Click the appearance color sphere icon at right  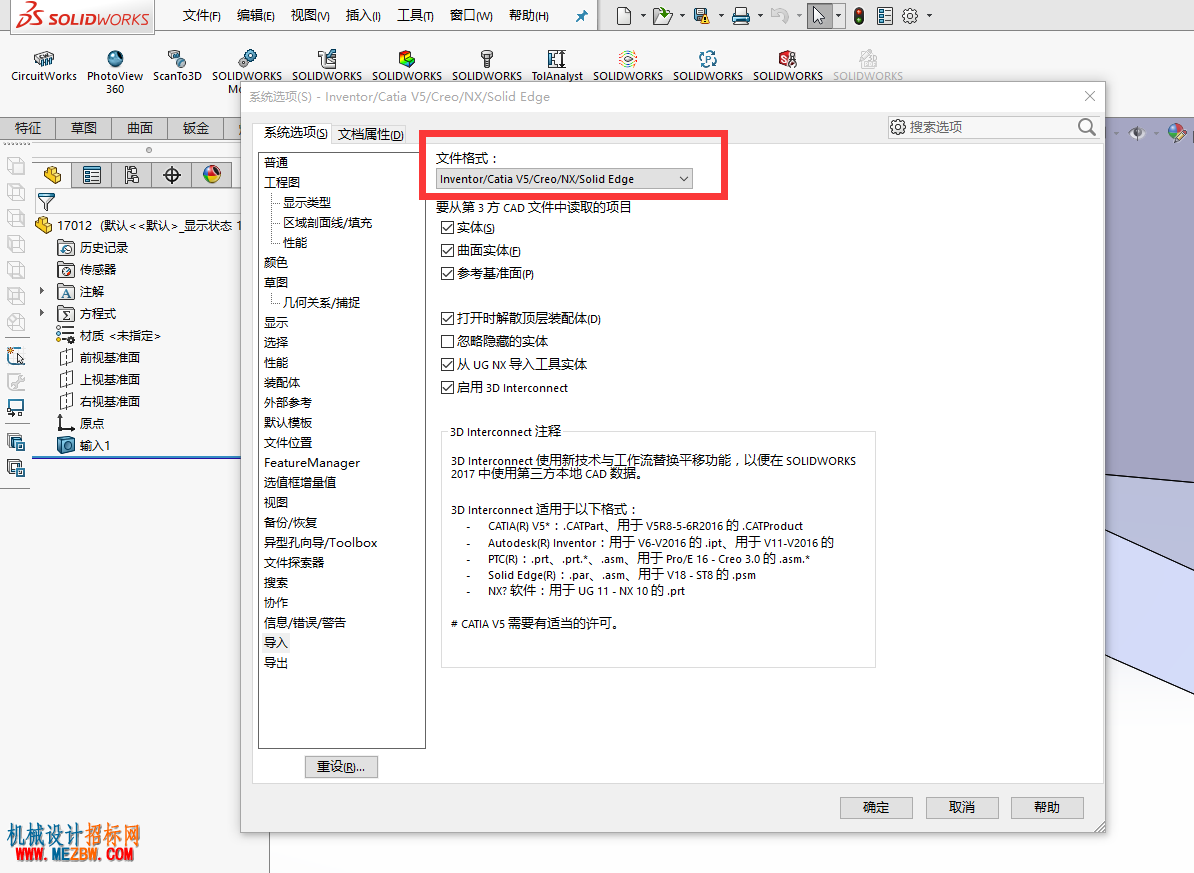1176,133
